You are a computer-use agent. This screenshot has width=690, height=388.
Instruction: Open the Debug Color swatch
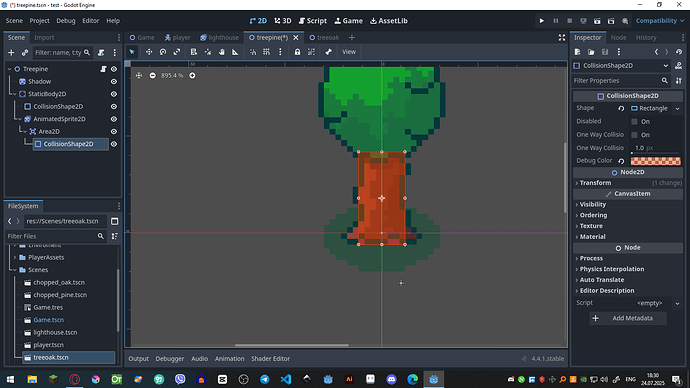tap(655, 161)
